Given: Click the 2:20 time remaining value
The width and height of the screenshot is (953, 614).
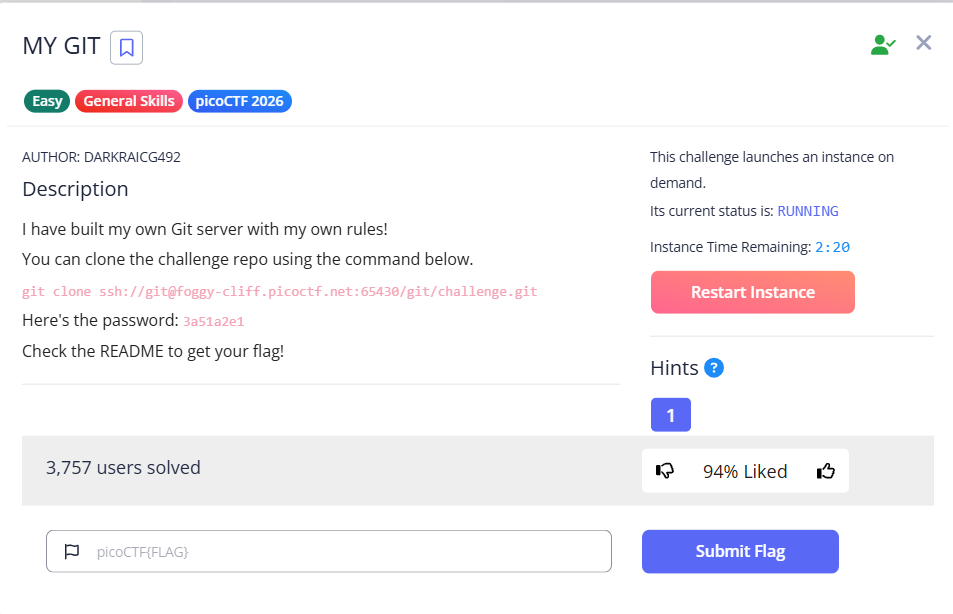Looking at the screenshot, I should (x=832, y=247).
